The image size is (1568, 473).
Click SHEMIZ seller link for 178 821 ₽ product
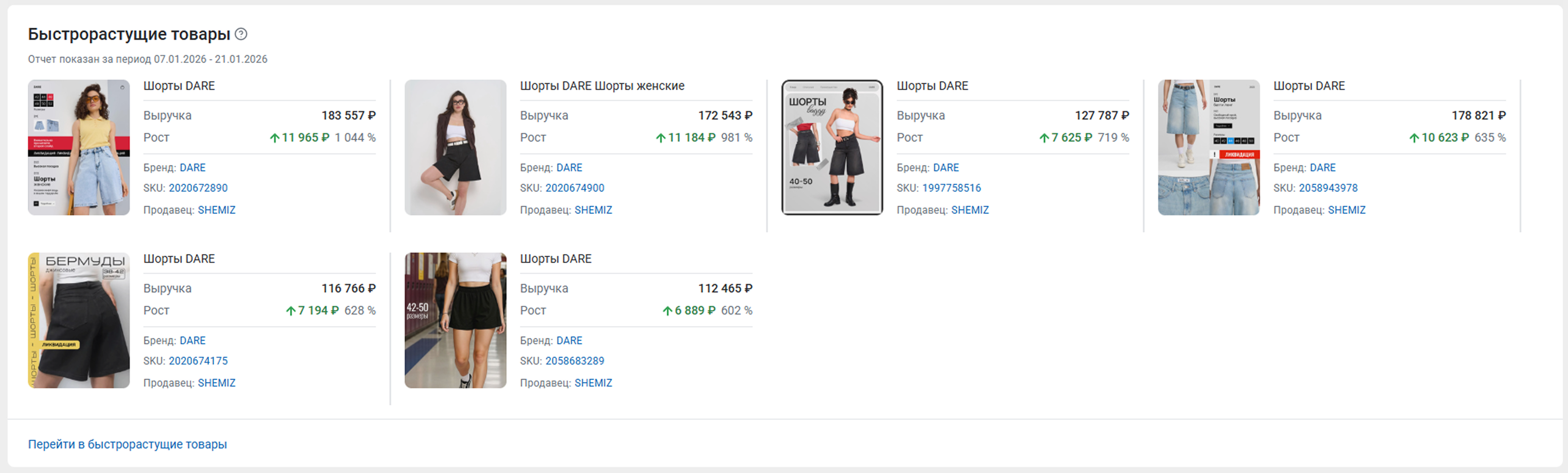click(x=1347, y=210)
